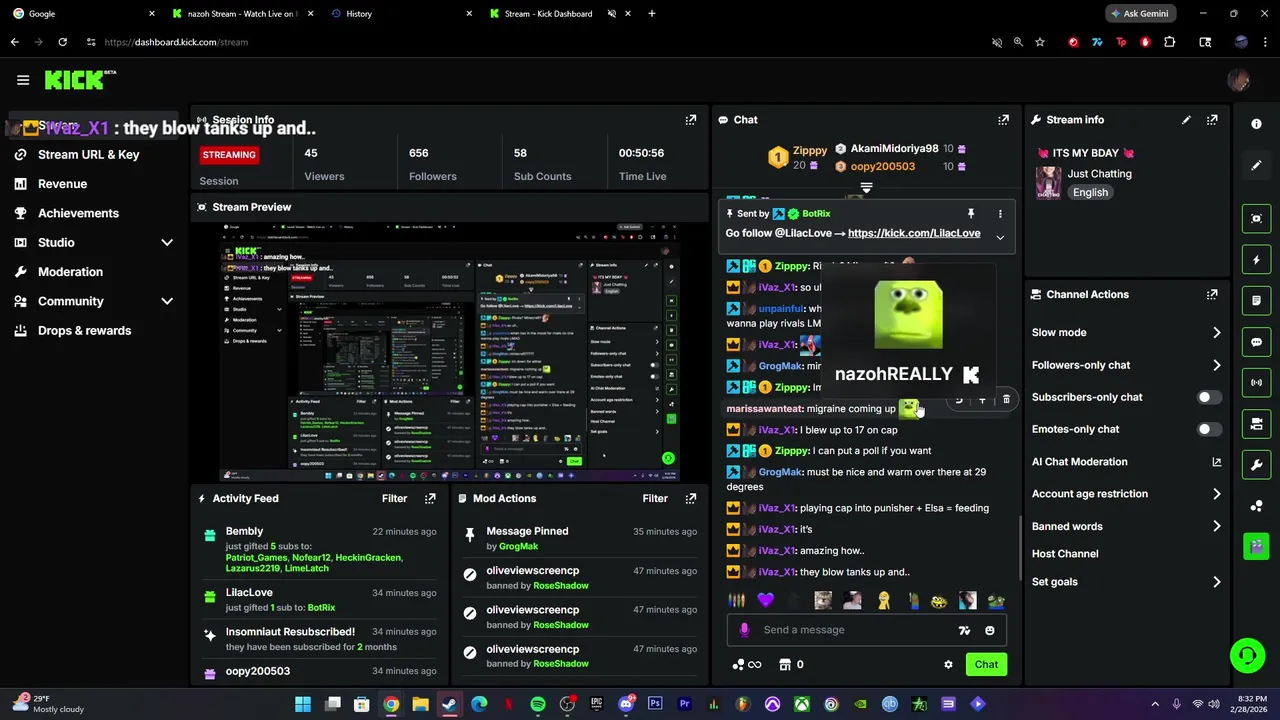Click the wrench icon in right sidebar
1280x720 pixels.
click(x=1256, y=465)
